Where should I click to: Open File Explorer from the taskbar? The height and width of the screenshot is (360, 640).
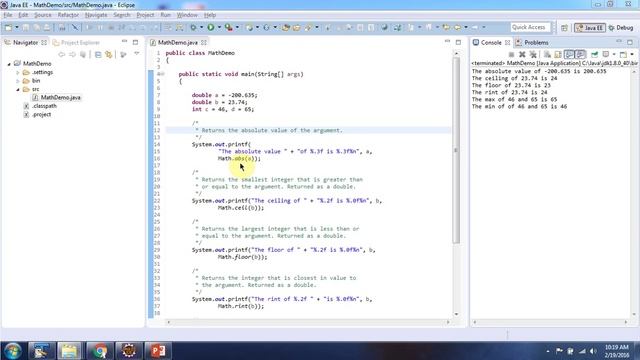(x=69, y=351)
